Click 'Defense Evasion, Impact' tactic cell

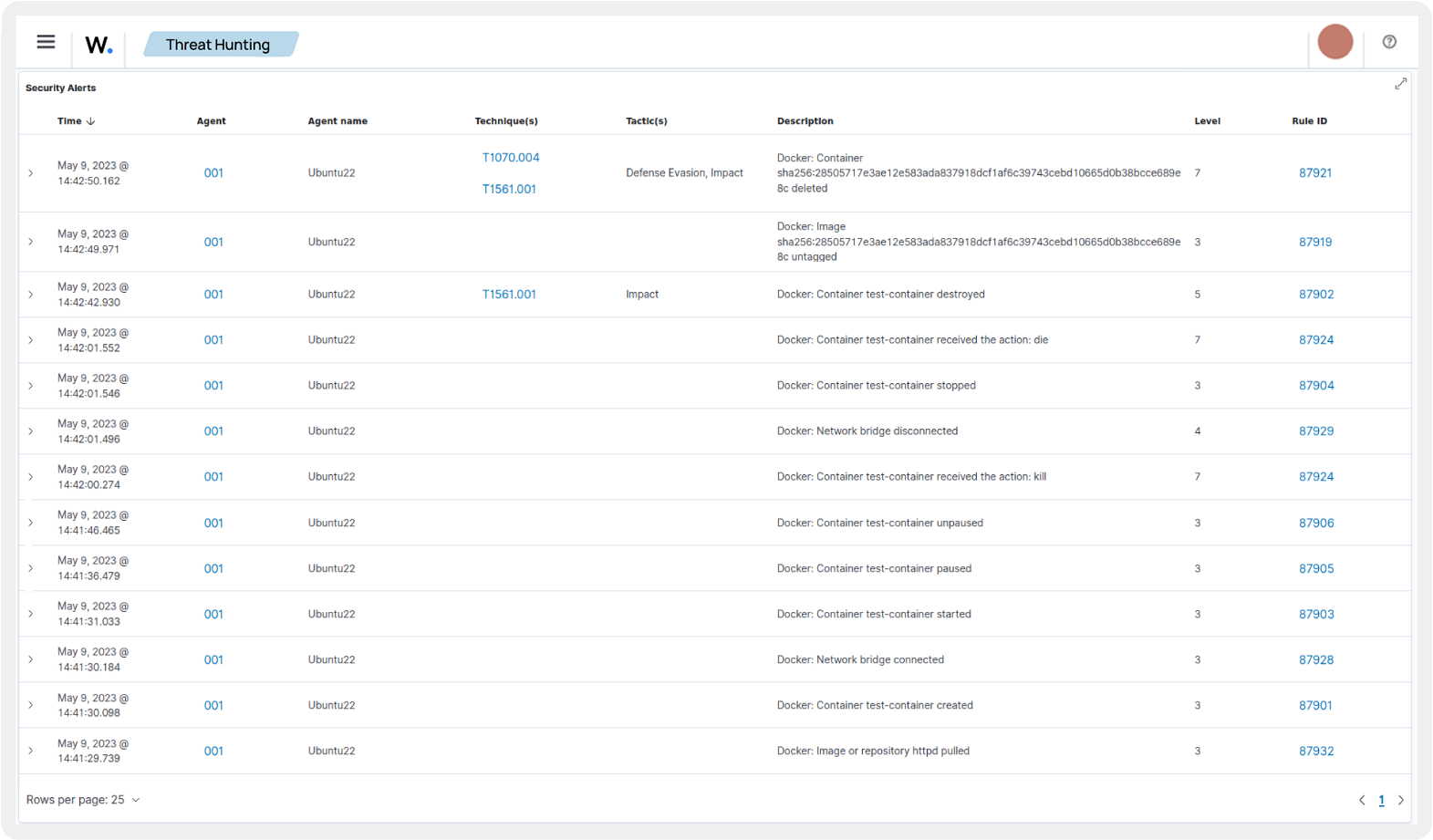click(x=684, y=173)
